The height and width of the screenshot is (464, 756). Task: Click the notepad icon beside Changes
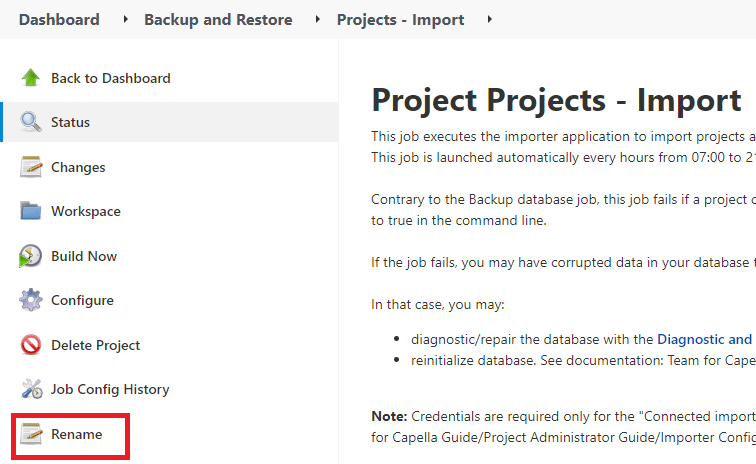31,167
